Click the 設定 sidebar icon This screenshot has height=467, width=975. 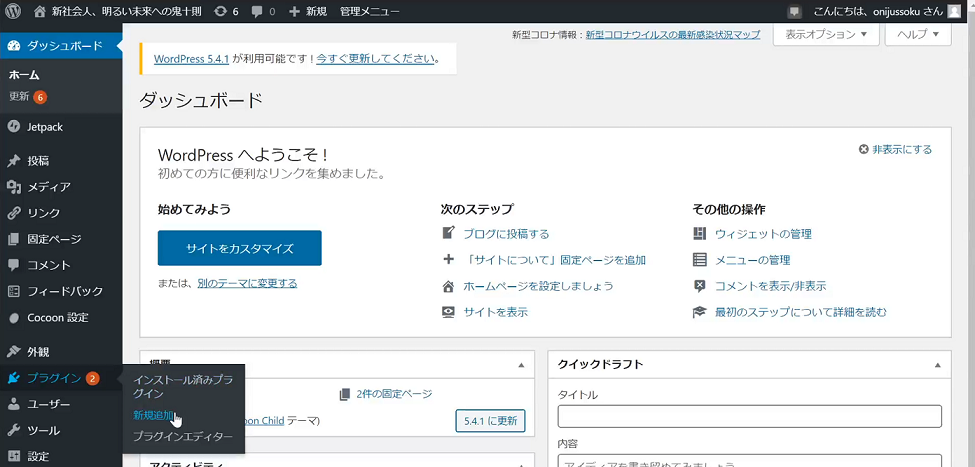(14, 456)
